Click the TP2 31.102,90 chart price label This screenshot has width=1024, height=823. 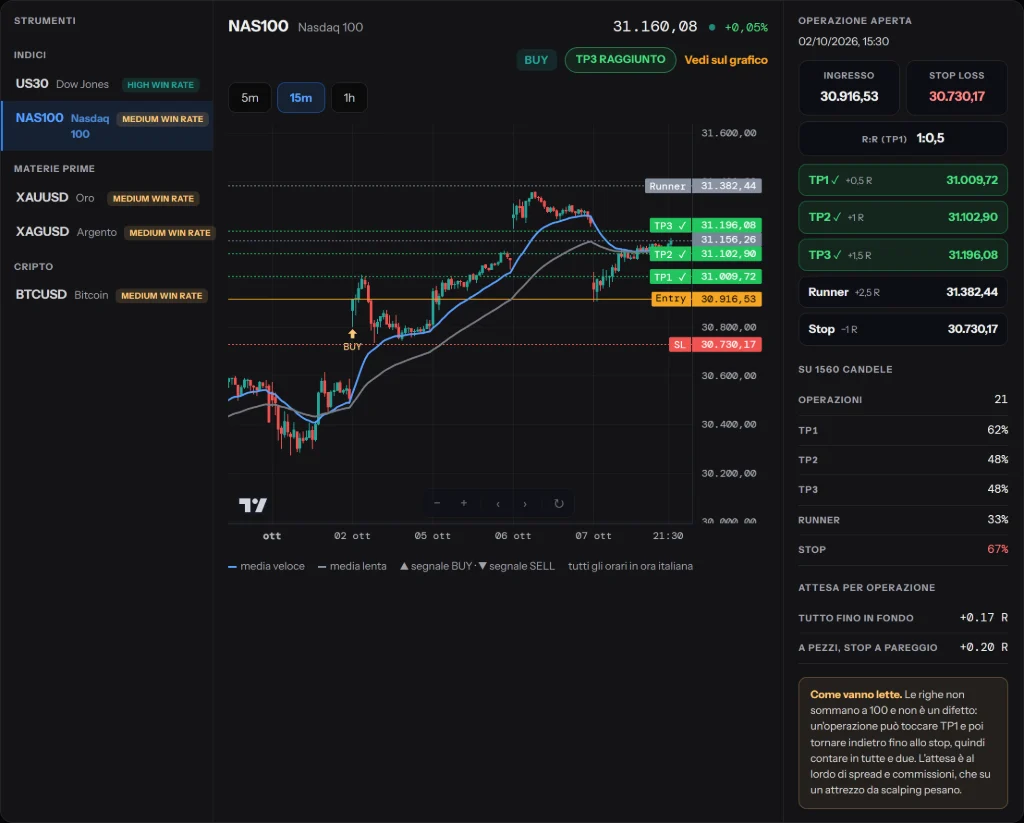click(x=706, y=254)
